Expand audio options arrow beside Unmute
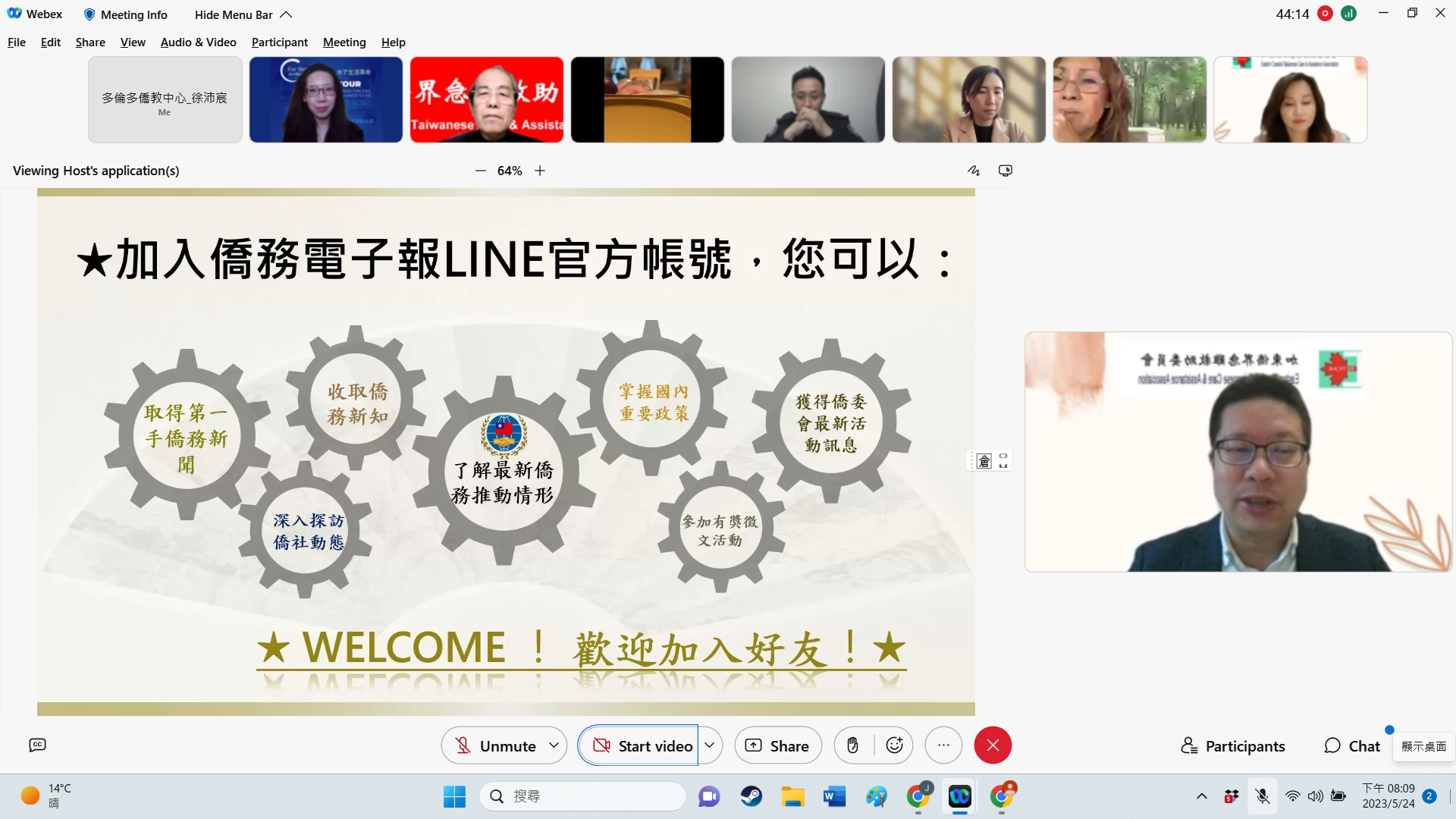Image resolution: width=1456 pixels, height=819 pixels. click(x=554, y=745)
